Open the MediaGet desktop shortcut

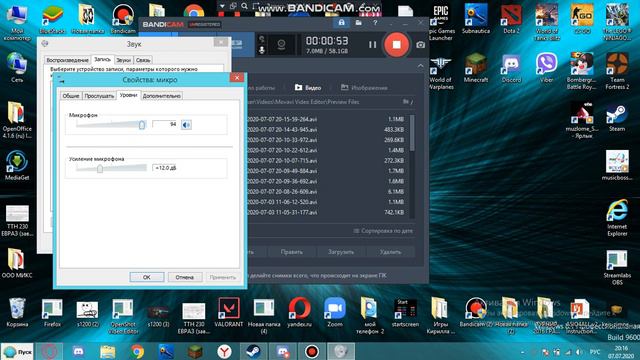pos(17,166)
